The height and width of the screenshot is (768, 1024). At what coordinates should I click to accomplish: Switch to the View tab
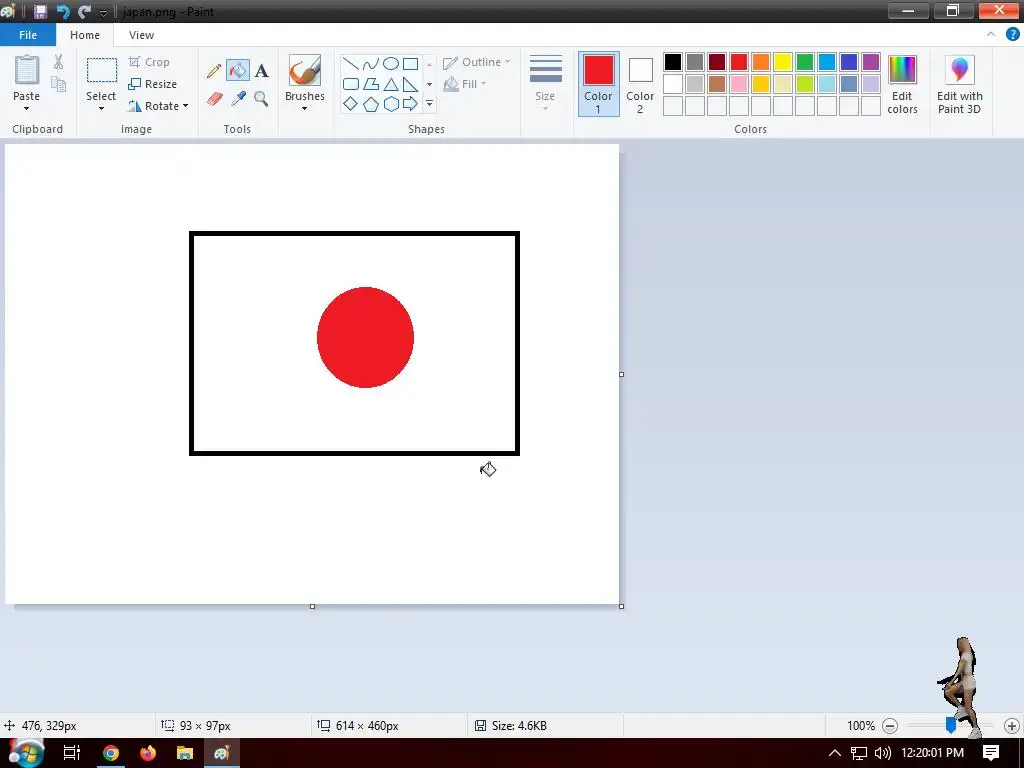(141, 35)
